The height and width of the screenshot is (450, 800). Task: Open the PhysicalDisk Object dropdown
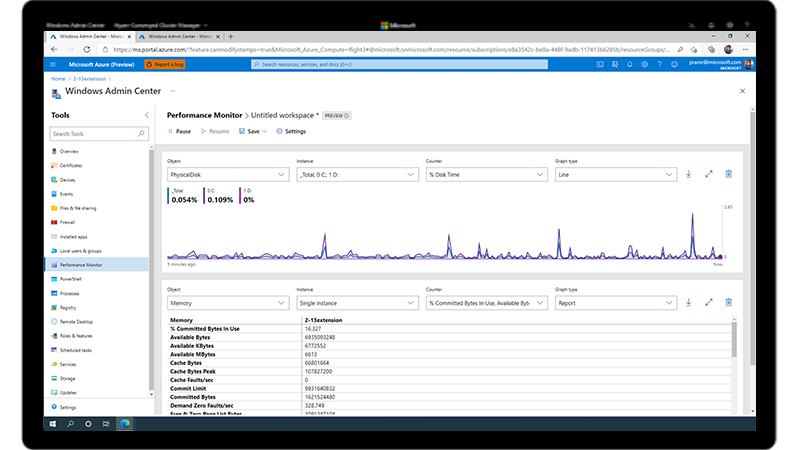(226, 174)
